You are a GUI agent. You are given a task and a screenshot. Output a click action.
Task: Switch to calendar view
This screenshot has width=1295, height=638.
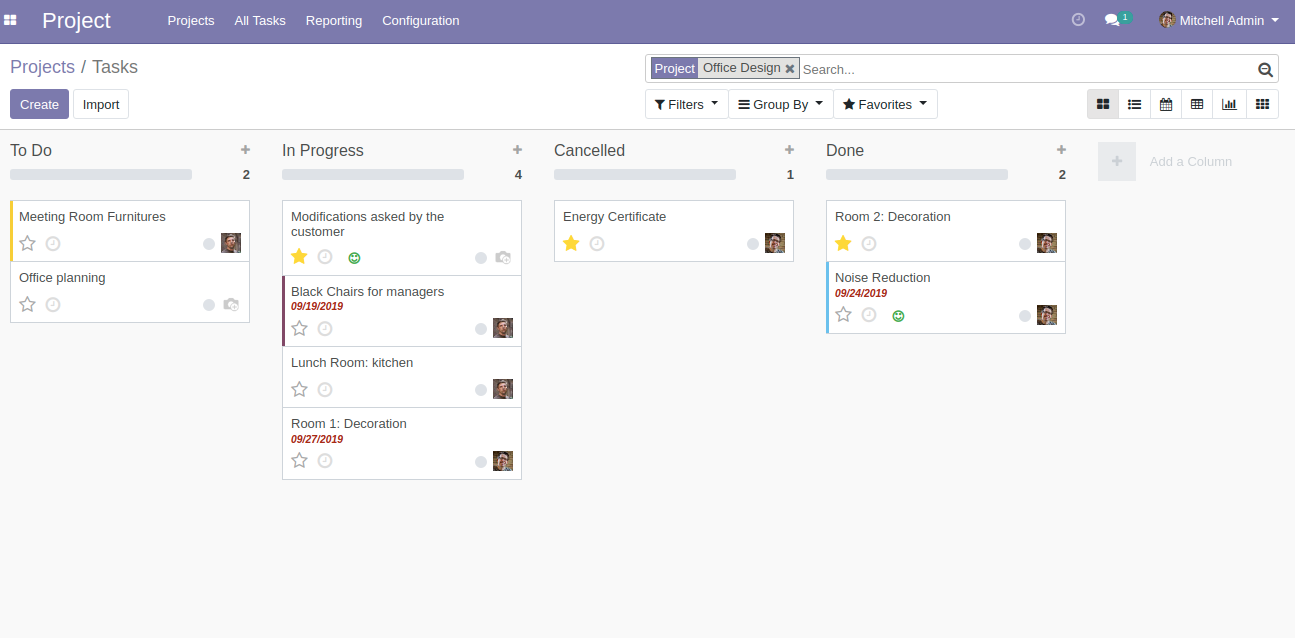(x=1165, y=104)
